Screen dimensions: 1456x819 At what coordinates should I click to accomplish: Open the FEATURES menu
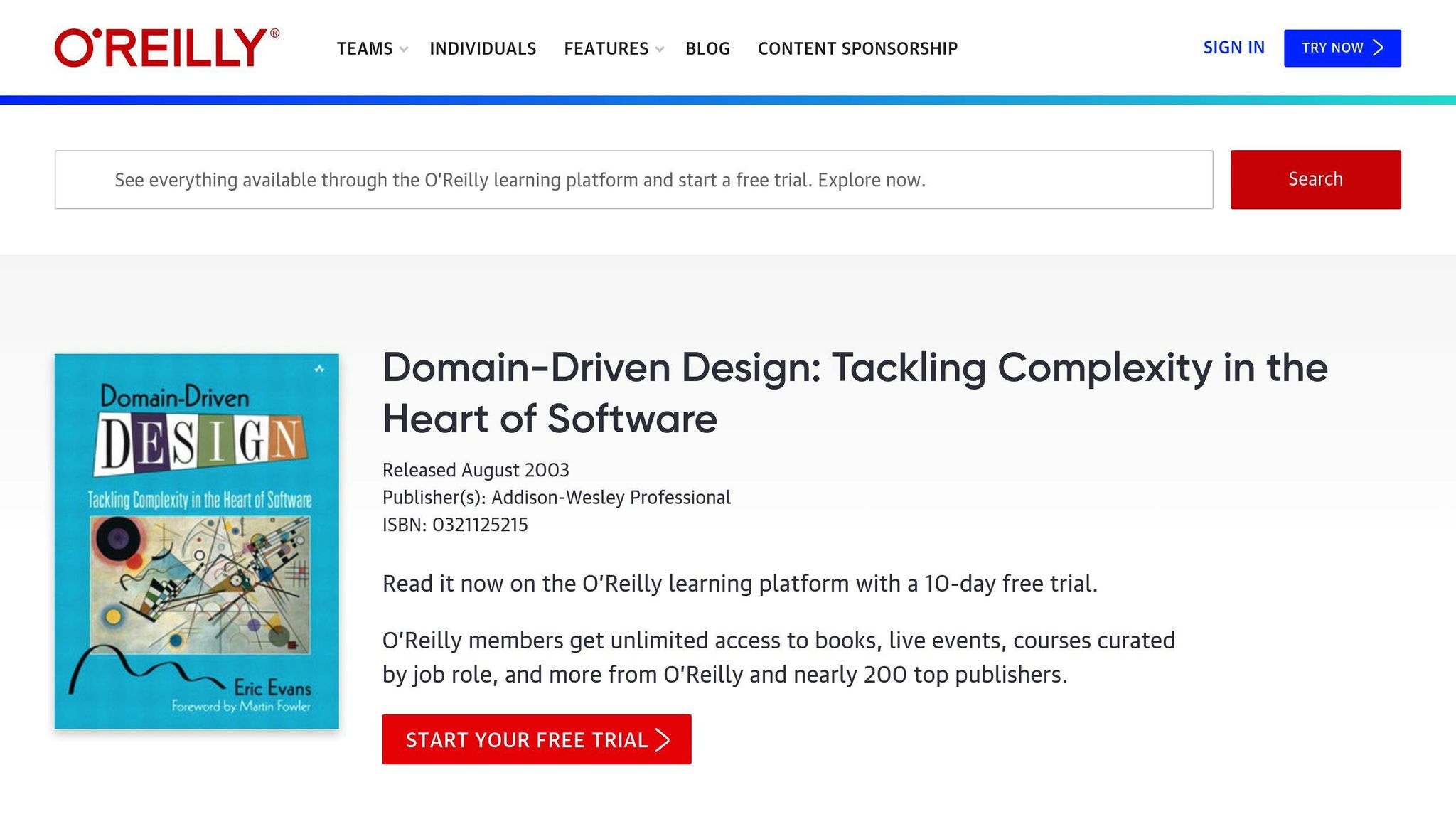point(606,48)
